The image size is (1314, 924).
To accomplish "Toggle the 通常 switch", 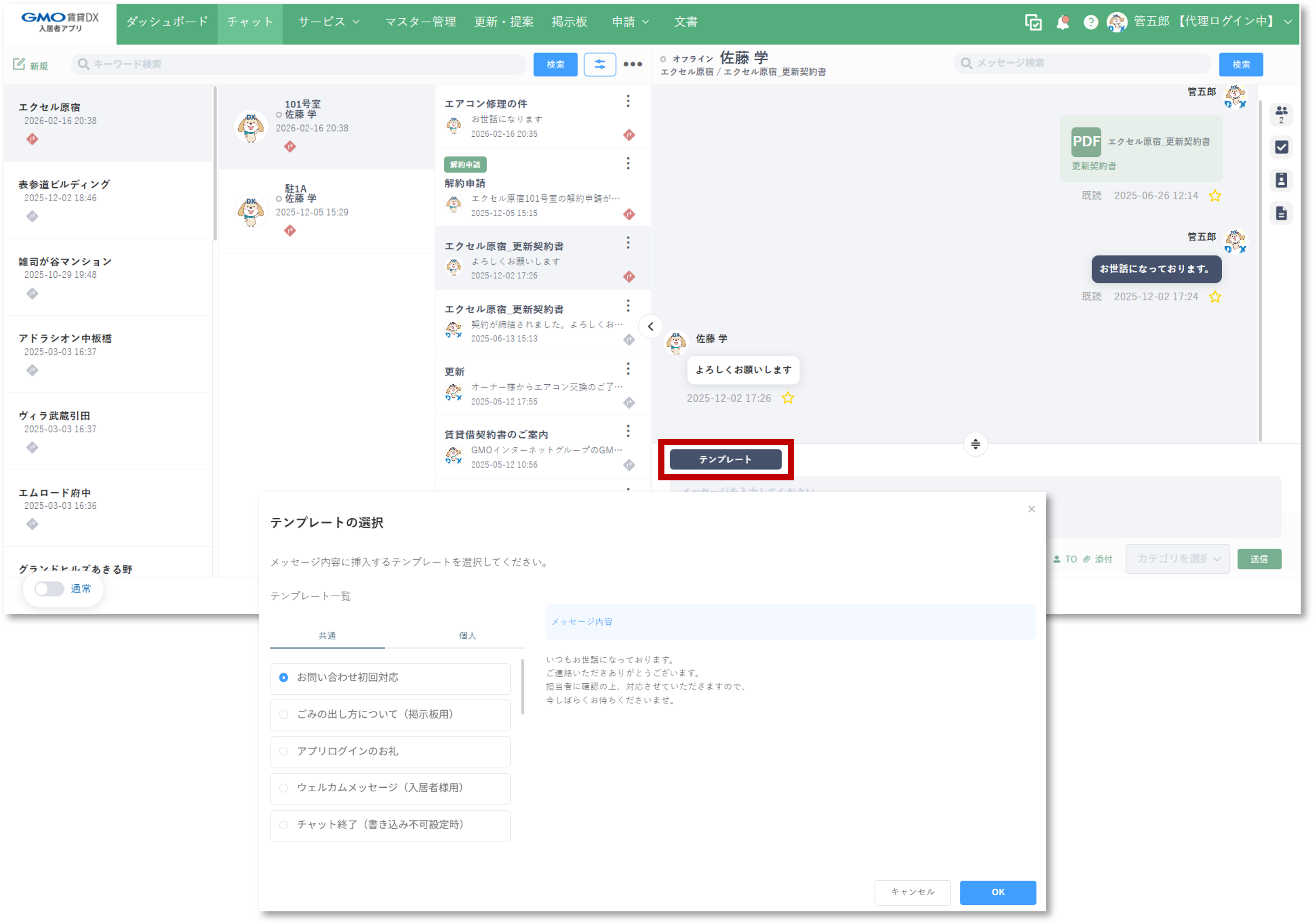I will click(49, 590).
